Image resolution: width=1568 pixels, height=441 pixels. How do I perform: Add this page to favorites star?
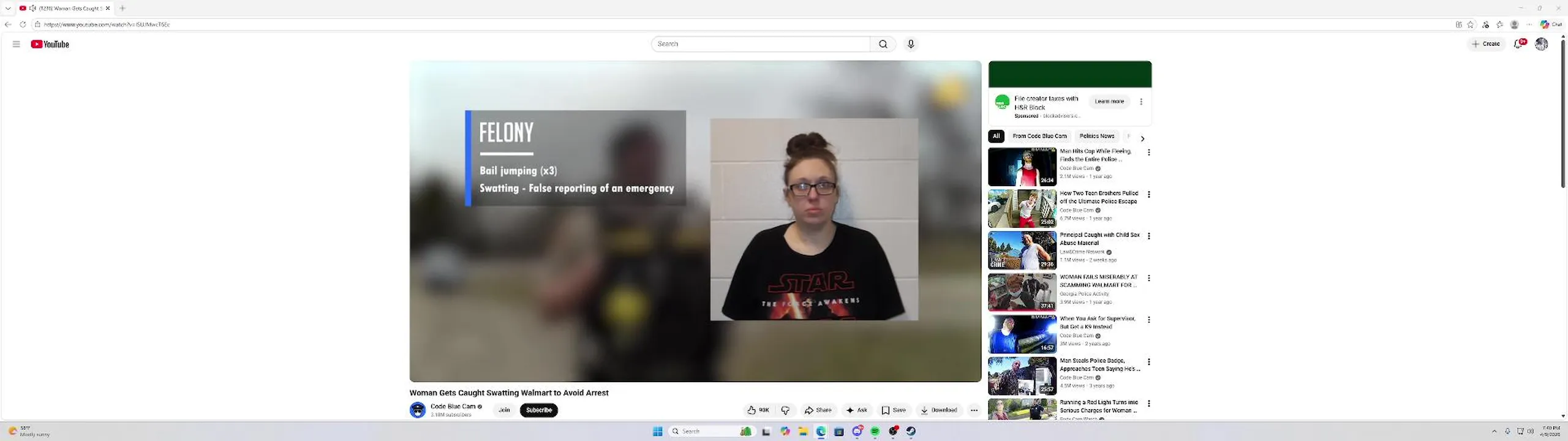pos(1471,24)
